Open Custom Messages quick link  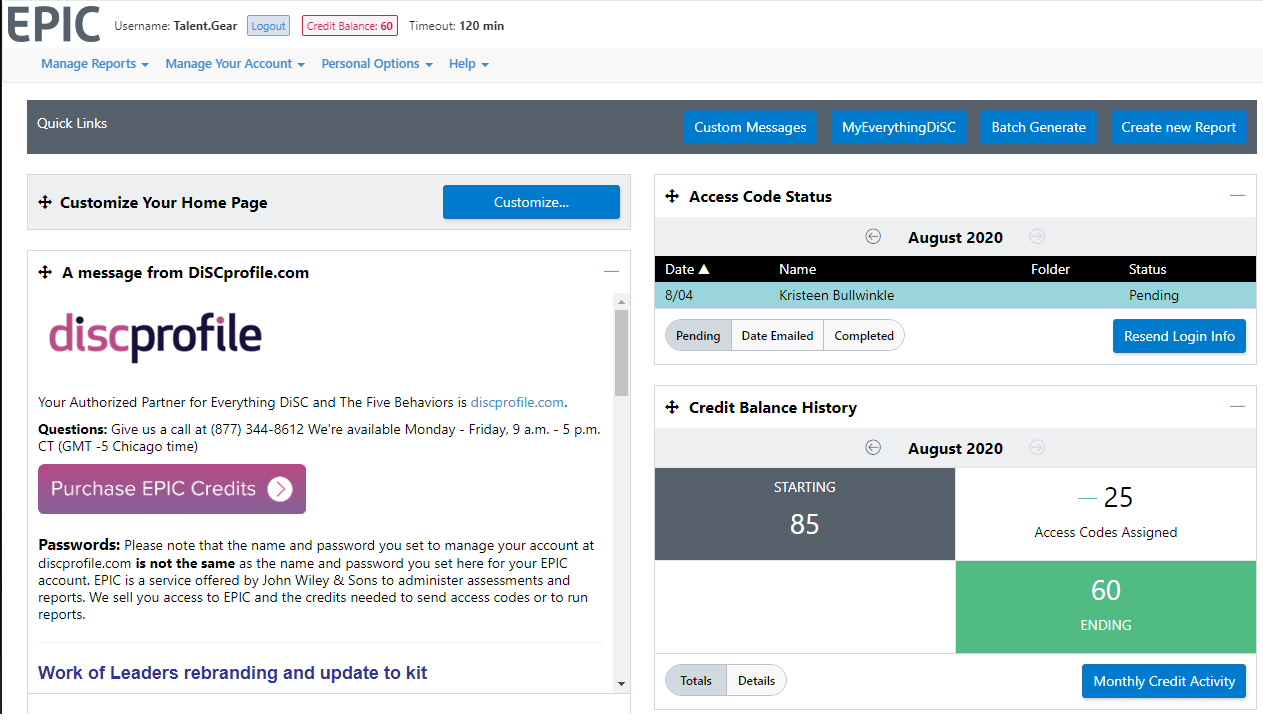point(750,127)
